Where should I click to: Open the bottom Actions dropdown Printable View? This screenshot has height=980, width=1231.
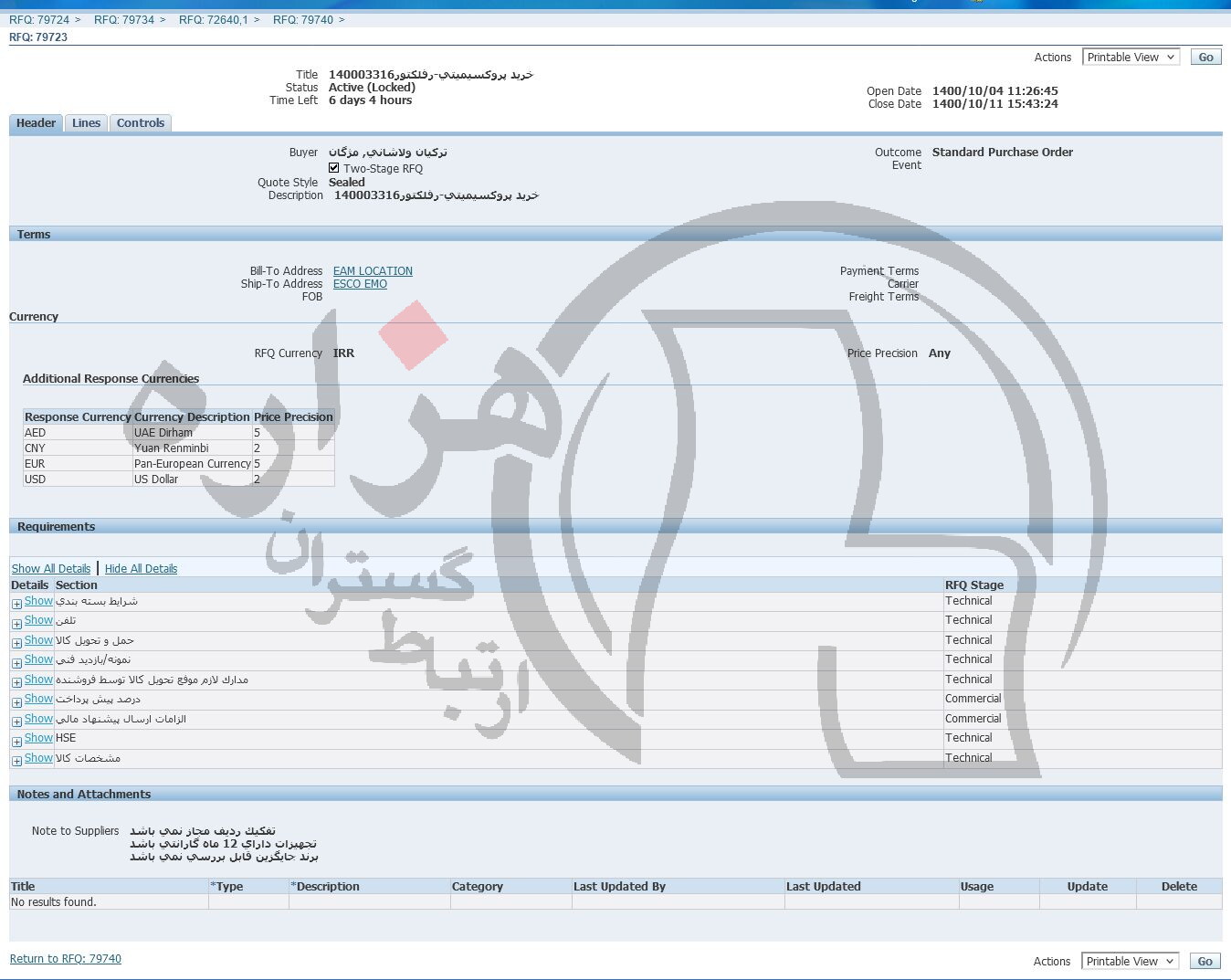[x=1130, y=961]
